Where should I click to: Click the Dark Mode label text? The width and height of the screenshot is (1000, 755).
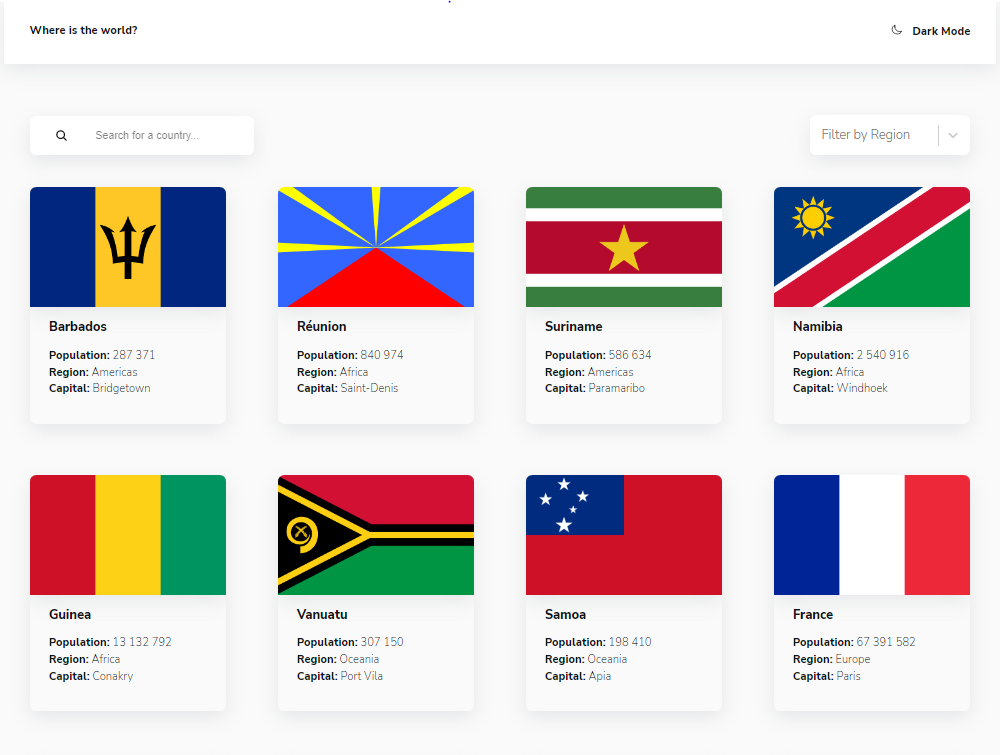point(939,31)
